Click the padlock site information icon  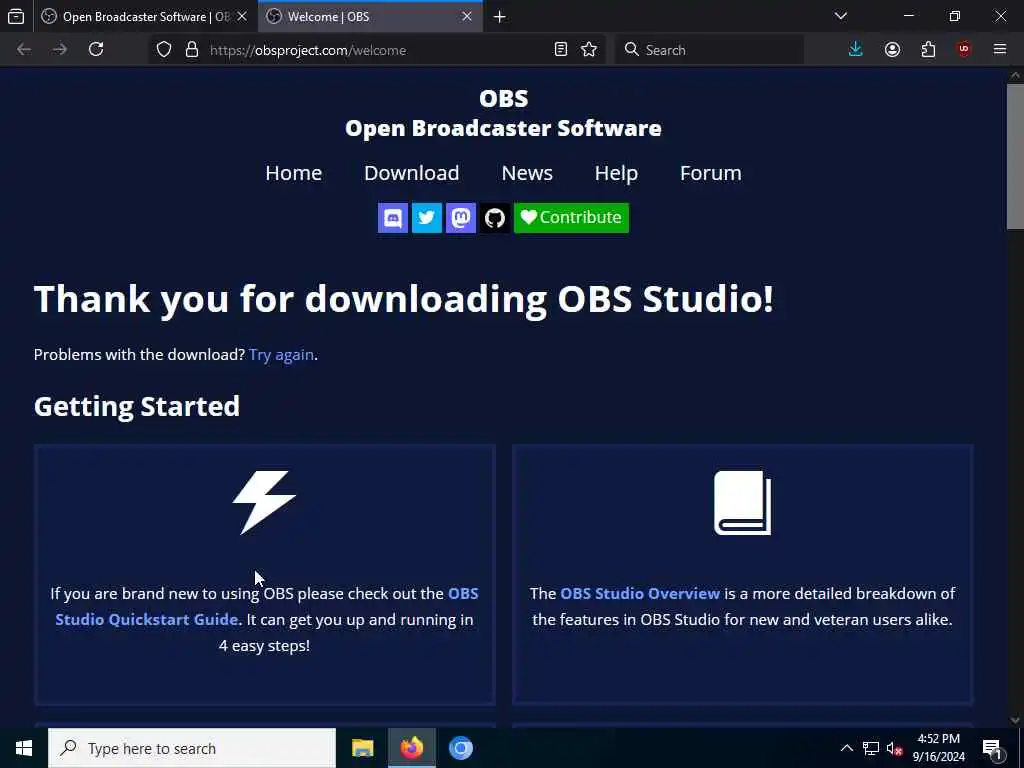[x=192, y=50]
